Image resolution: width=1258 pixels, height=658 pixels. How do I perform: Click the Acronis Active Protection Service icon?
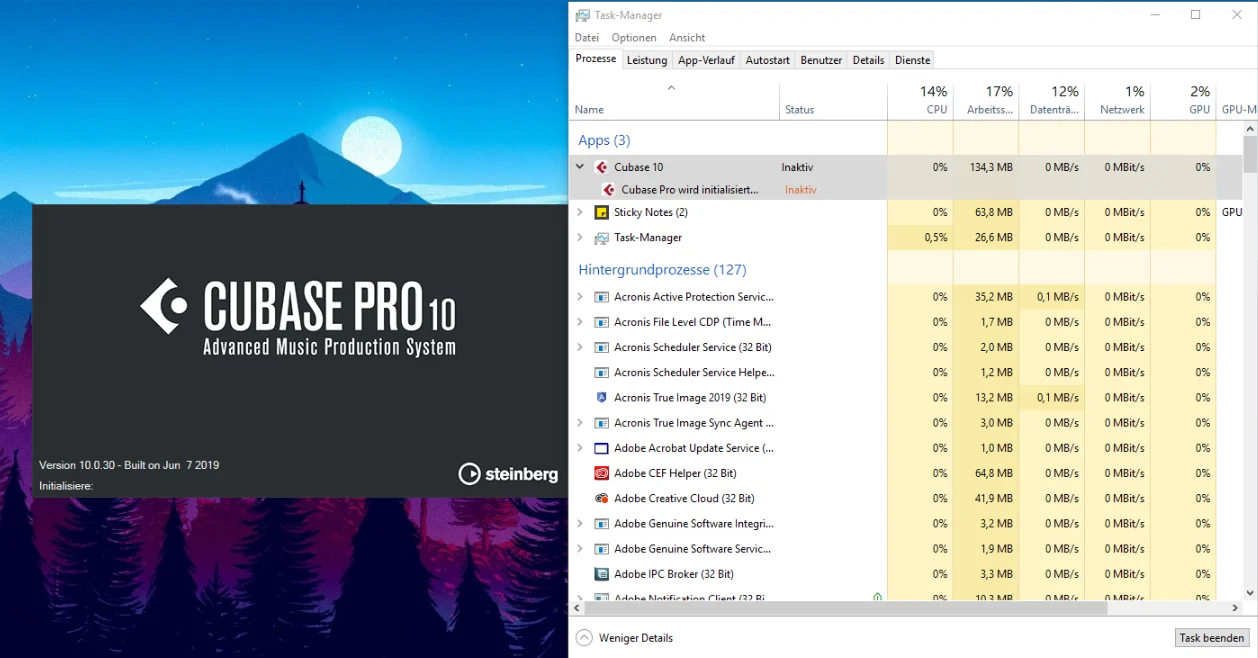pyautogui.click(x=601, y=297)
